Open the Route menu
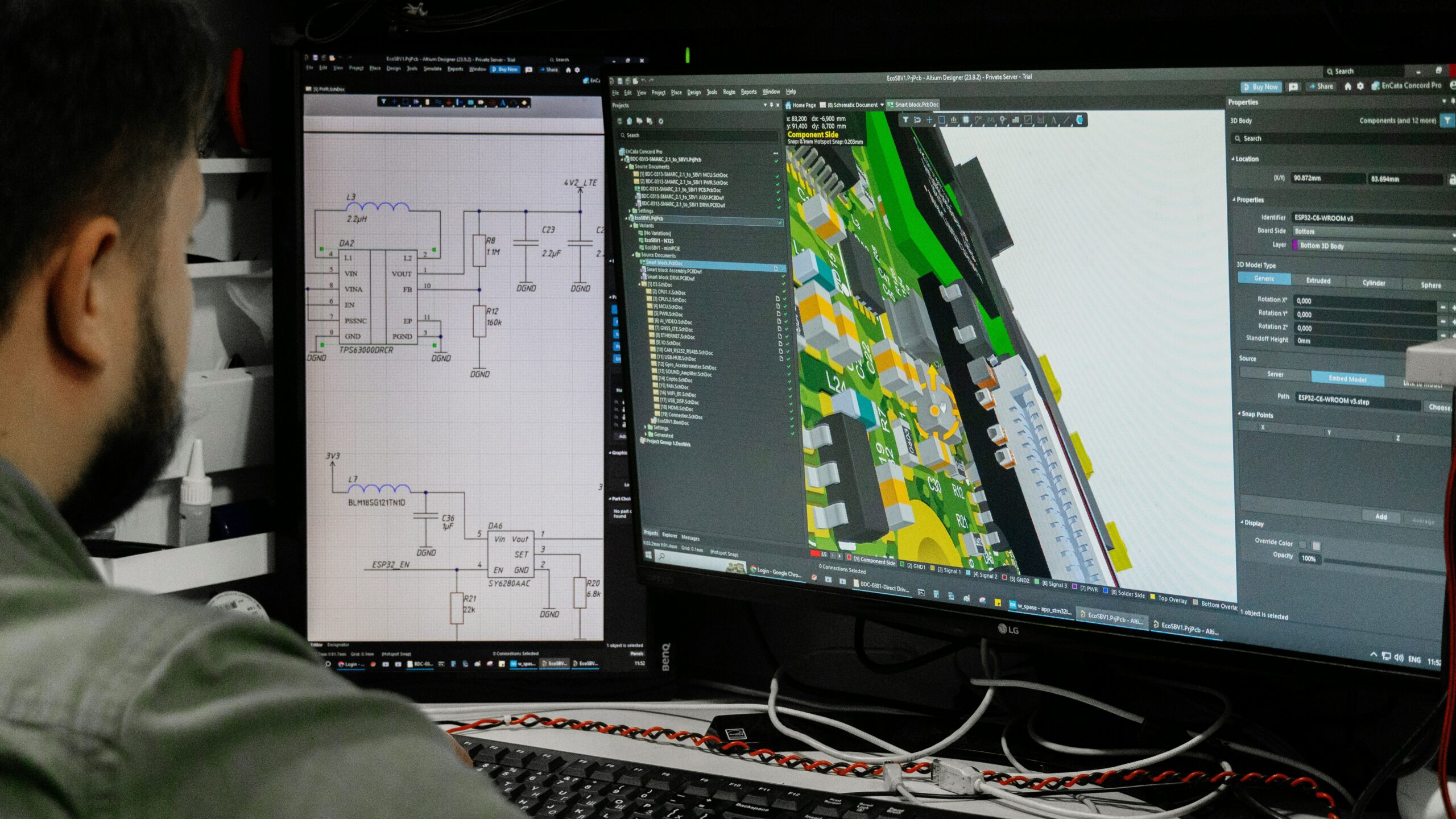Image resolution: width=1456 pixels, height=819 pixels. tap(729, 92)
